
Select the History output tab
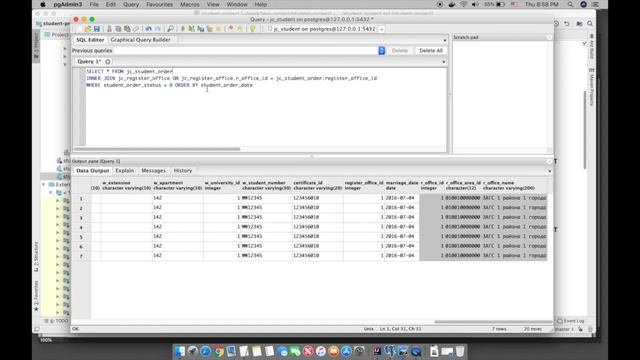pos(182,171)
